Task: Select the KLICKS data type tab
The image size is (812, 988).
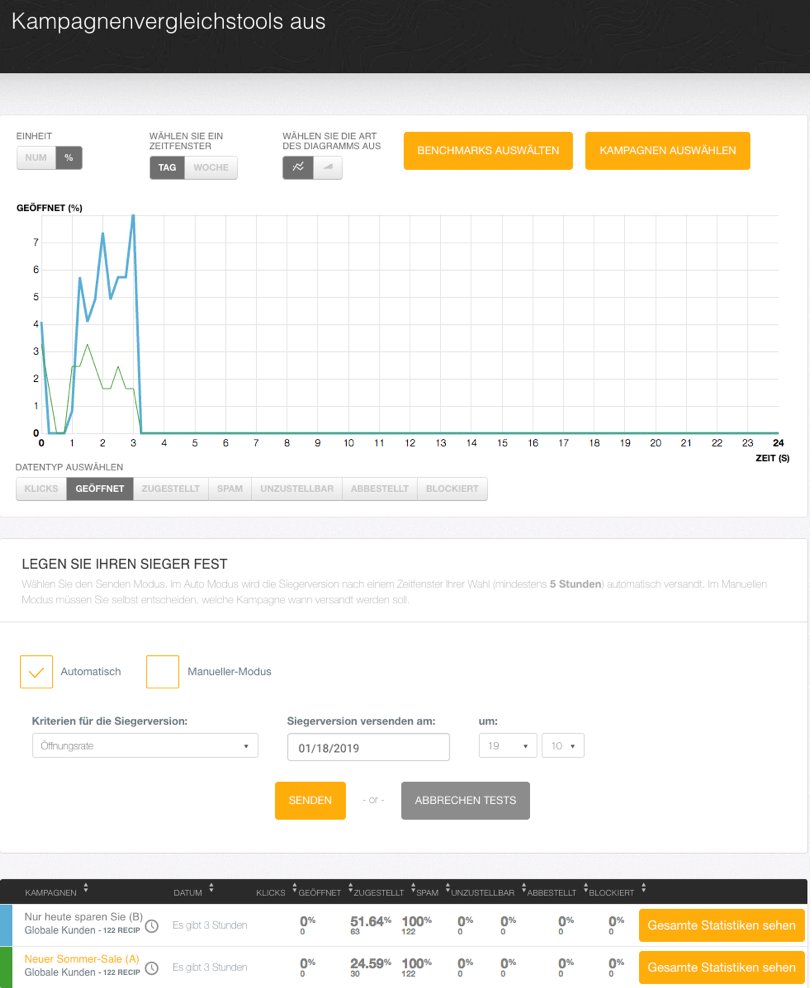Action: coord(42,489)
